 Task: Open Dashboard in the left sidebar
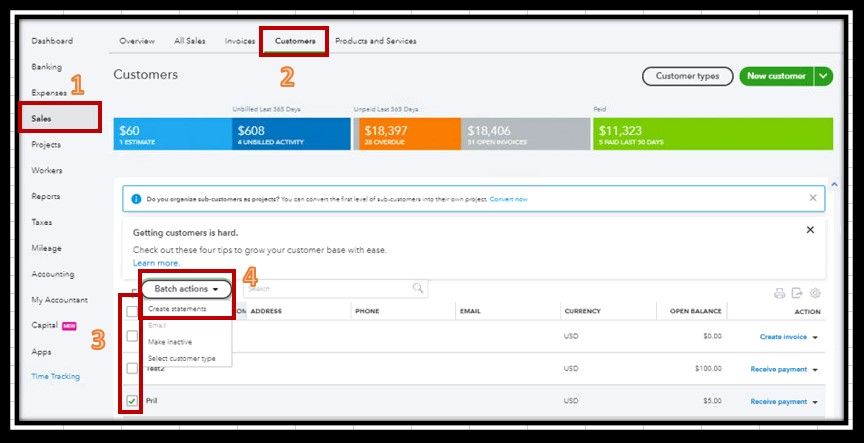pos(52,41)
